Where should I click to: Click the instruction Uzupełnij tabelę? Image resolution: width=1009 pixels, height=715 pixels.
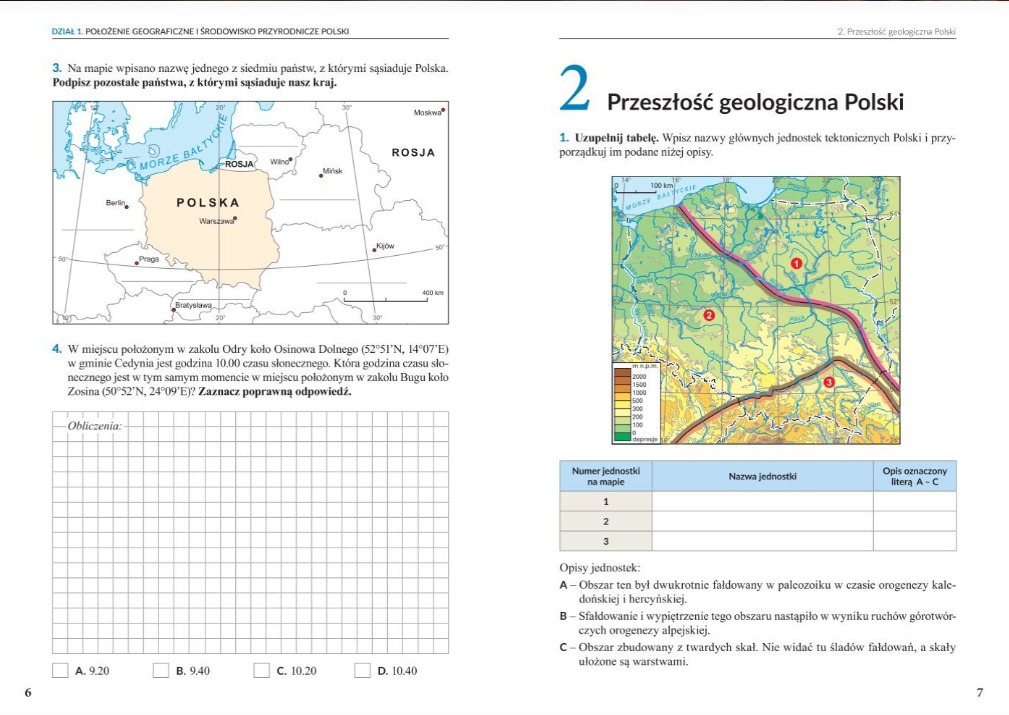[x=616, y=138]
